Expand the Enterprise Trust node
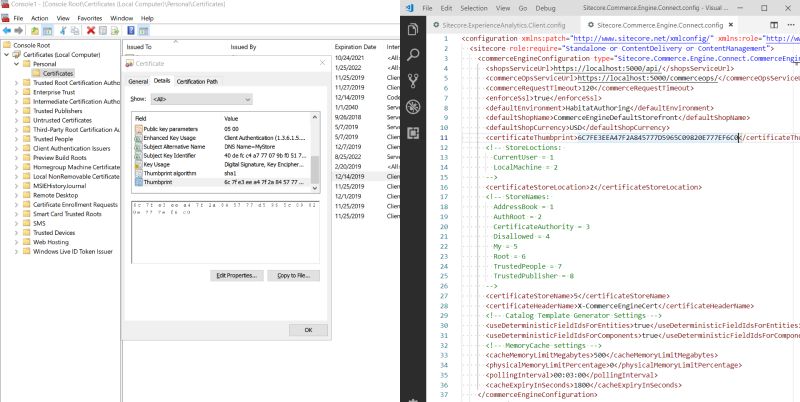Viewport: 800px width, 402px height. point(16,92)
